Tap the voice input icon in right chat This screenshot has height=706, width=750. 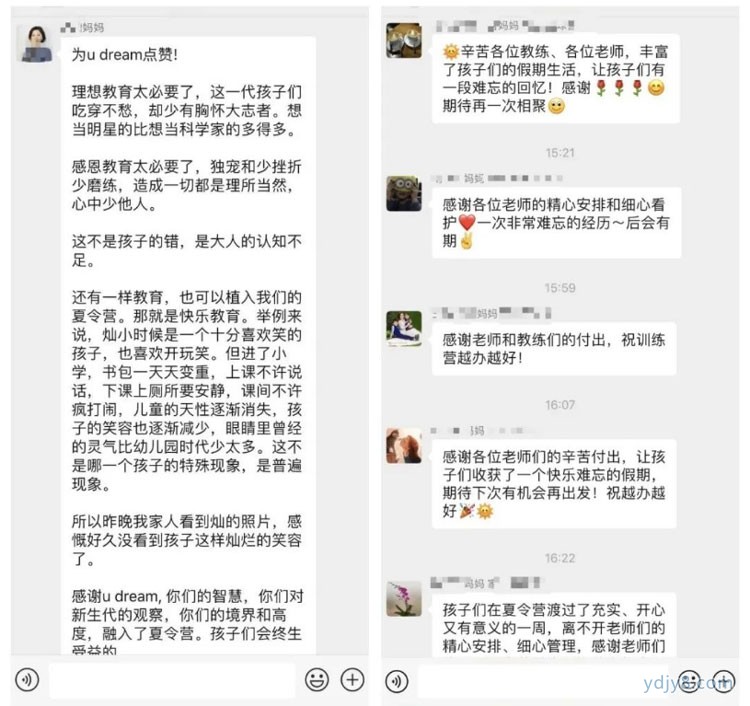pyautogui.click(x=397, y=682)
